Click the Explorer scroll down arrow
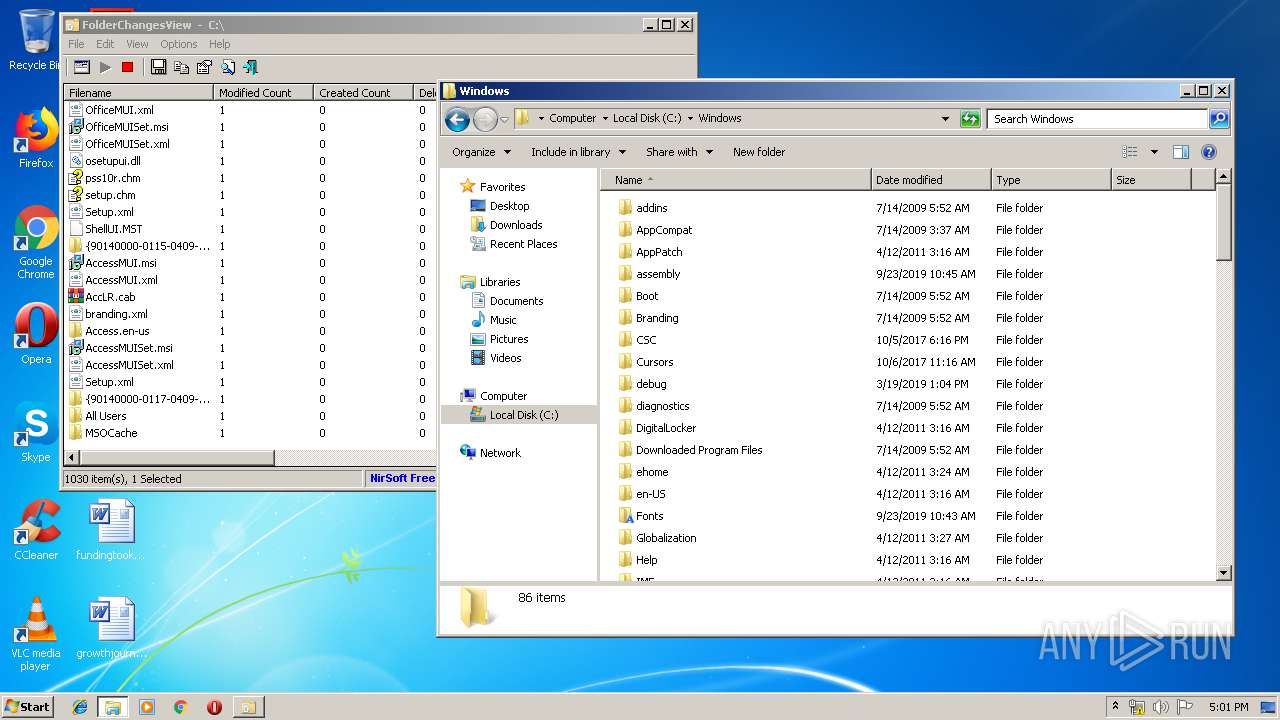 [x=1224, y=573]
